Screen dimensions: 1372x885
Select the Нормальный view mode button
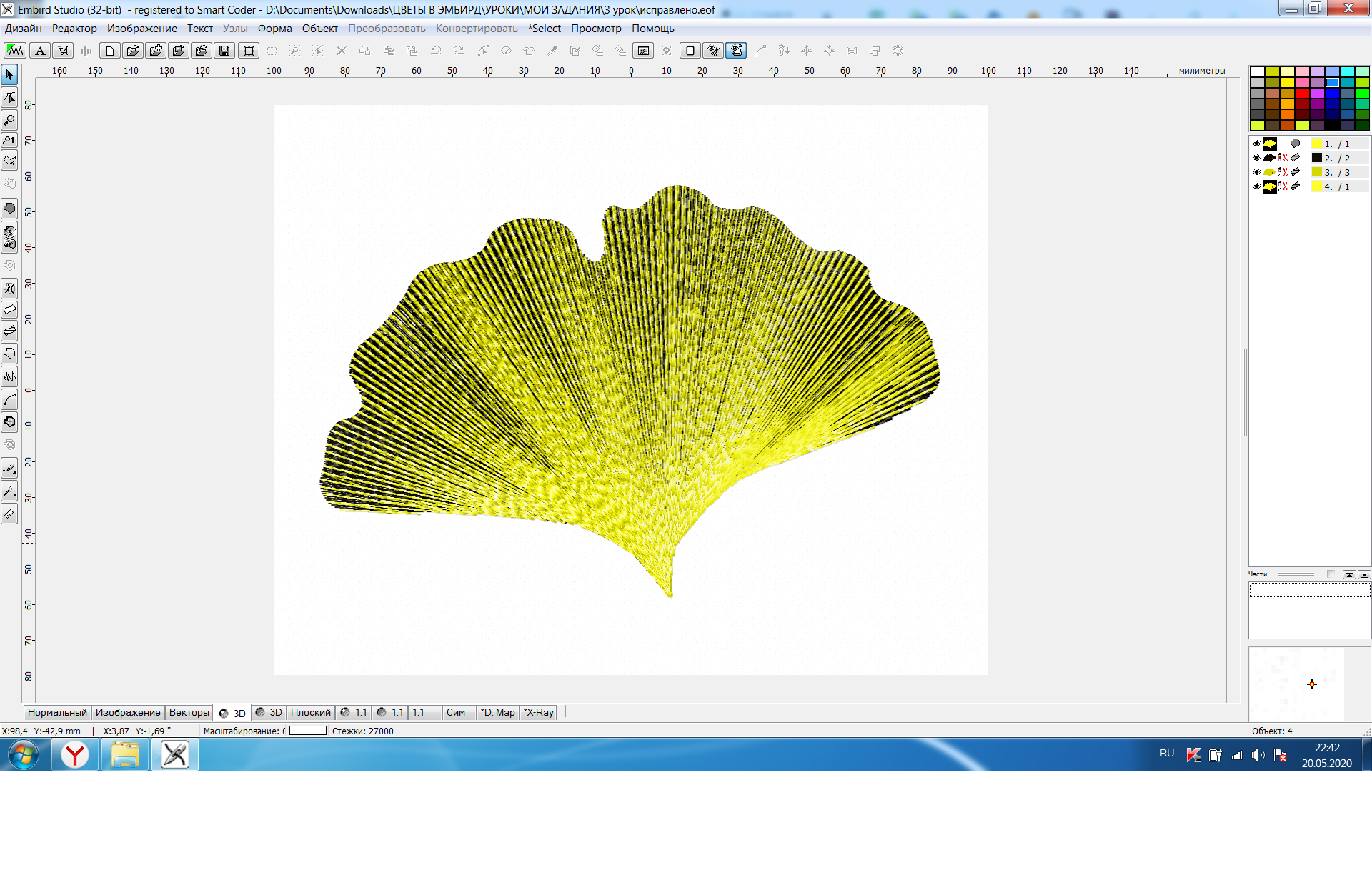pos(57,712)
